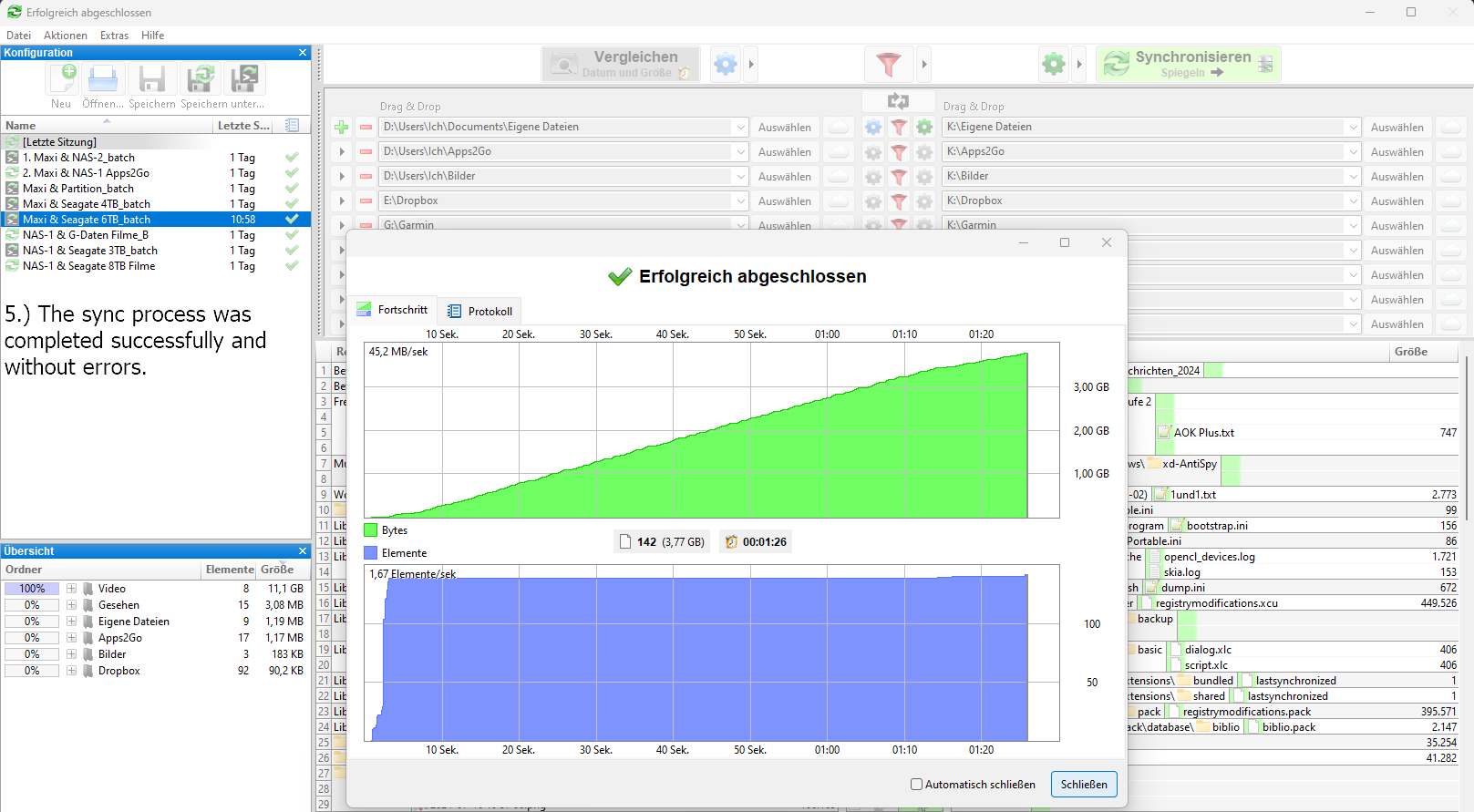The width and height of the screenshot is (1474, 812).
Task: Open comparison settings gear next to Vergleichen
Action: tap(726, 65)
